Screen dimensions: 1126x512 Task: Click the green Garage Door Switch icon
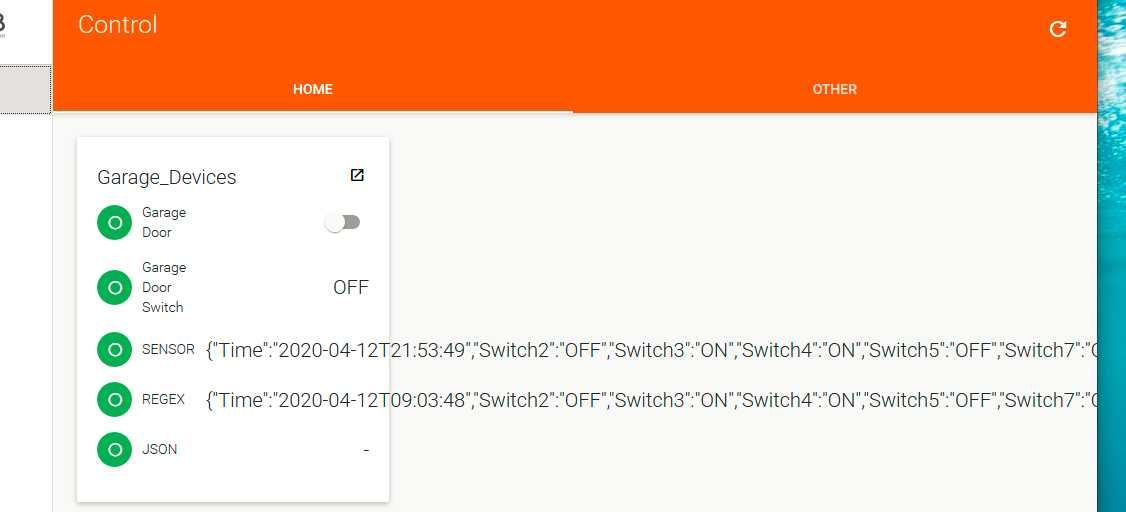115,288
